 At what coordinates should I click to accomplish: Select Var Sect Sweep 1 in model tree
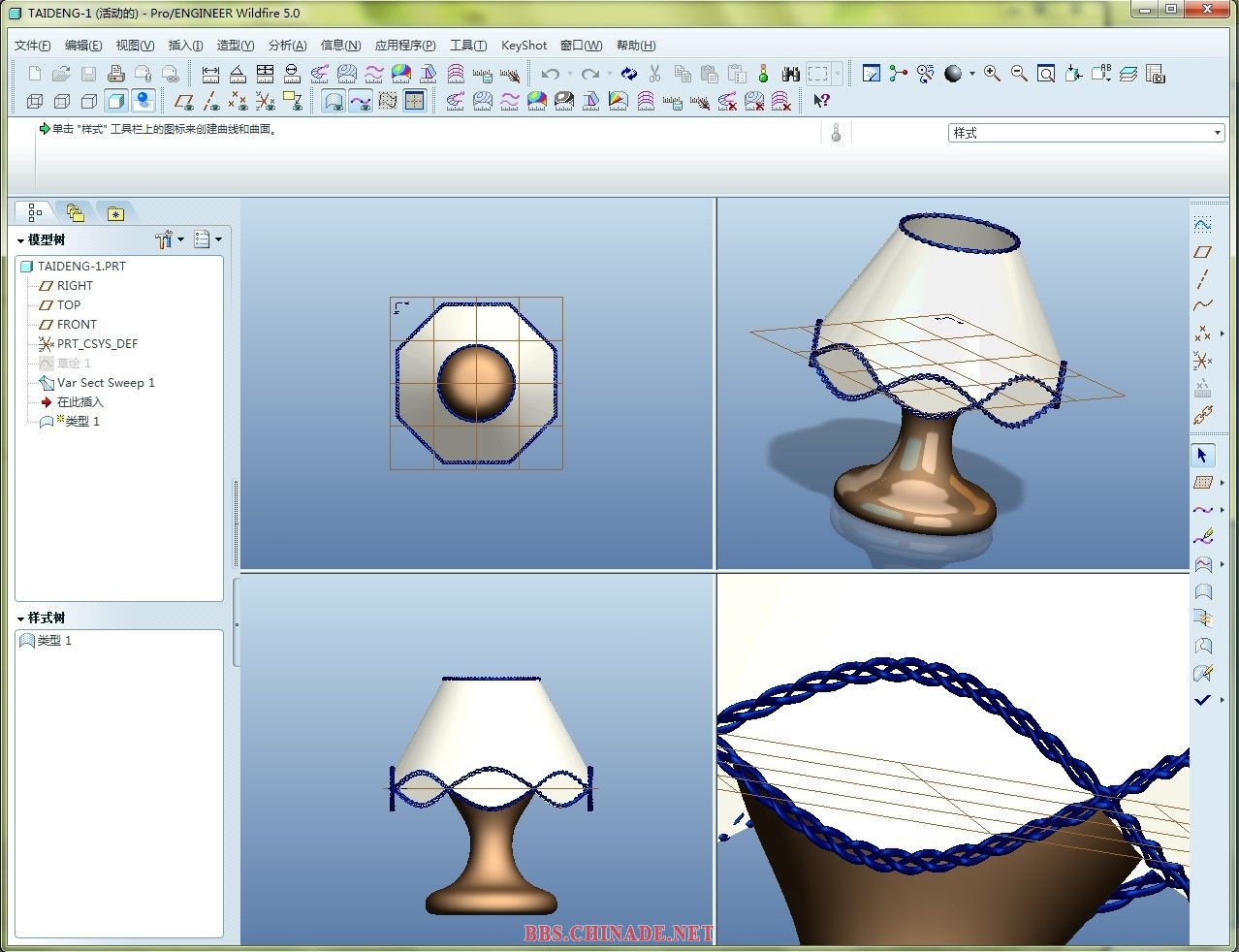click(105, 383)
